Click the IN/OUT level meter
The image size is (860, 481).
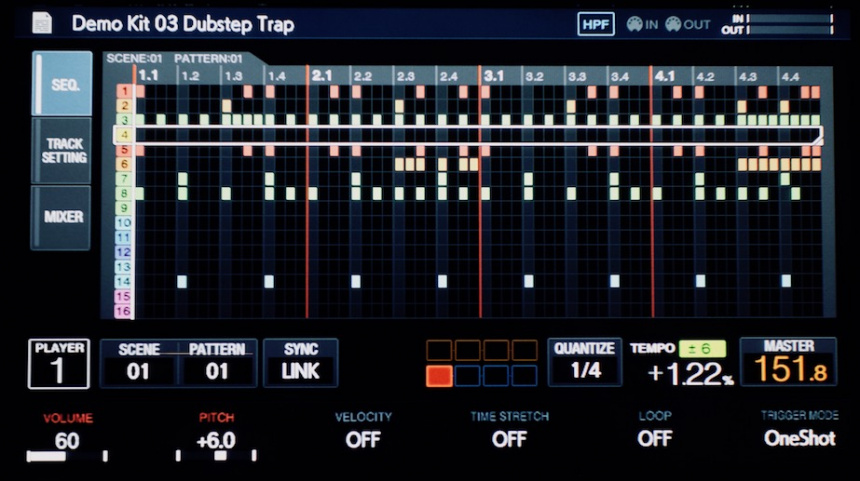[x=778, y=24]
